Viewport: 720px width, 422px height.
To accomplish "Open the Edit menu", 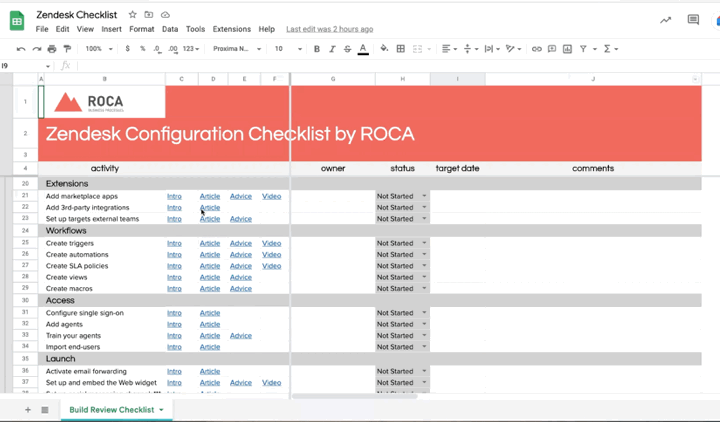I will pyautogui.click(x=62, y=29).
